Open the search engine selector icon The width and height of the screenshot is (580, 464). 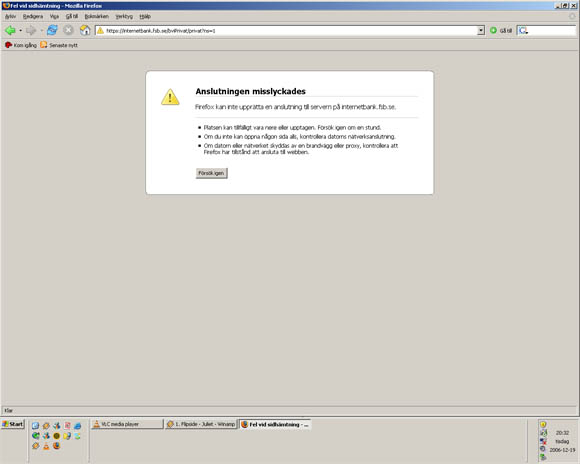click(x=523, y=31)
